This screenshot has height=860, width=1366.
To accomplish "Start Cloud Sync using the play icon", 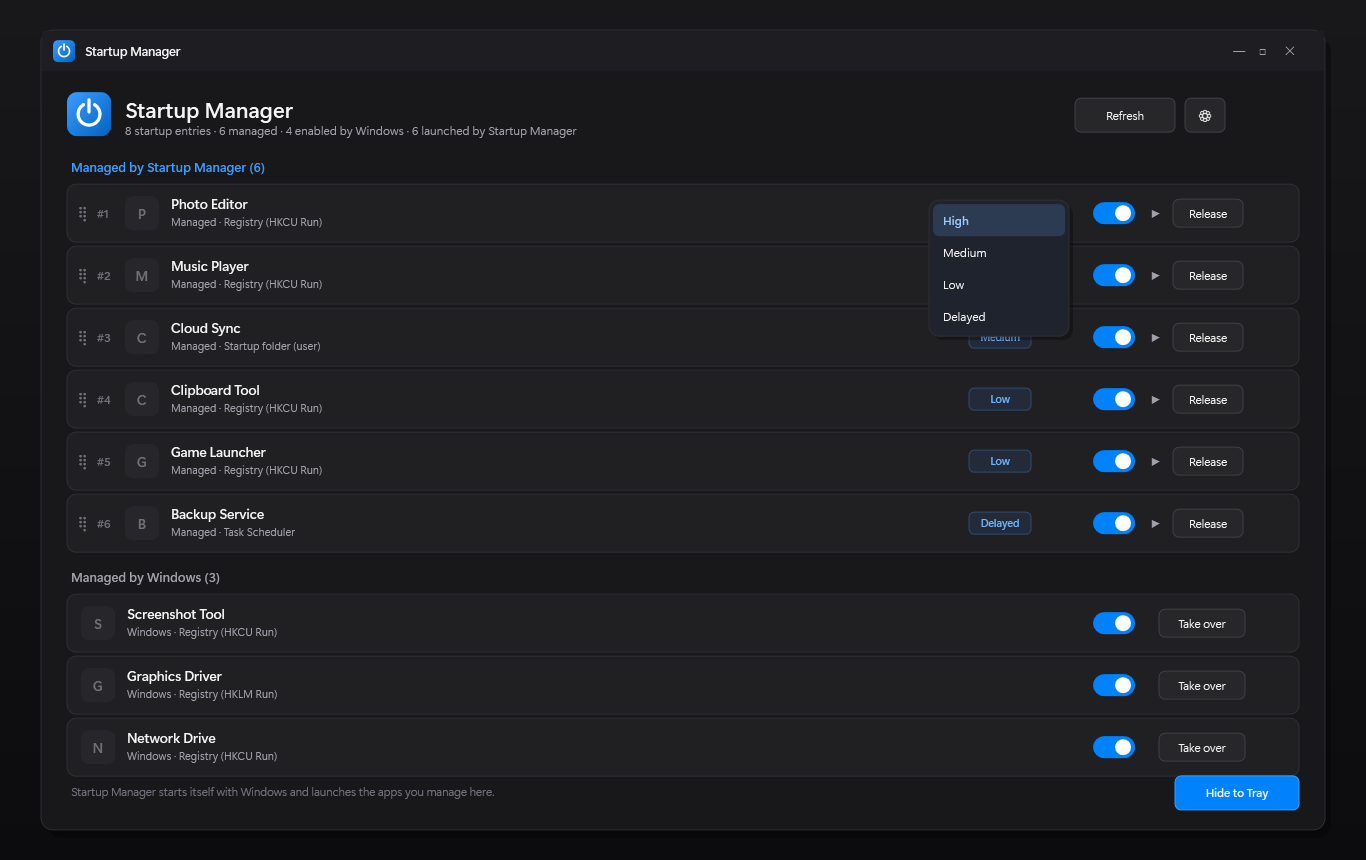I will pyautogui.click(x=1155, y=338).
